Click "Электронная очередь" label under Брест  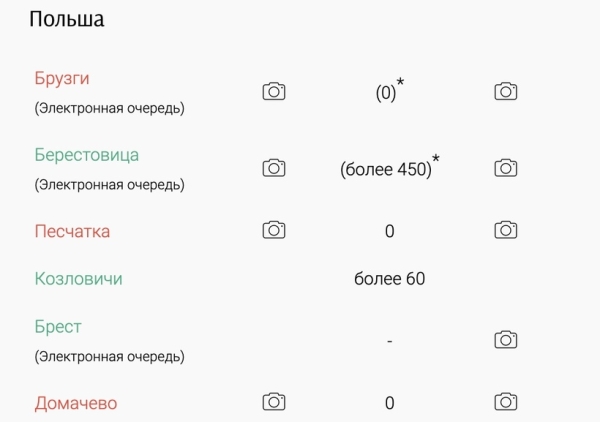[x=110, y=355]
